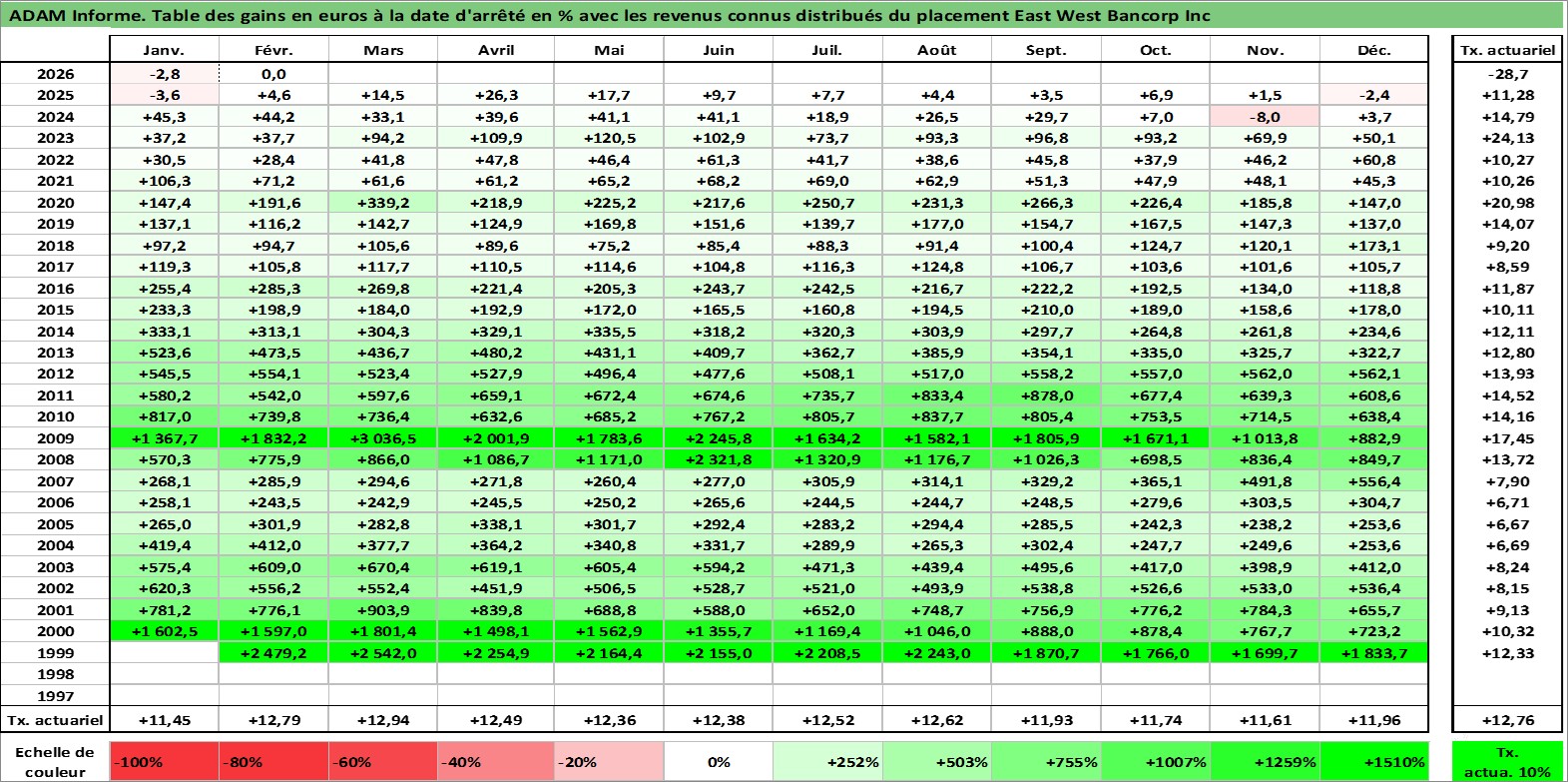
Task: Click the Juin column header
Action: [718, 50]
